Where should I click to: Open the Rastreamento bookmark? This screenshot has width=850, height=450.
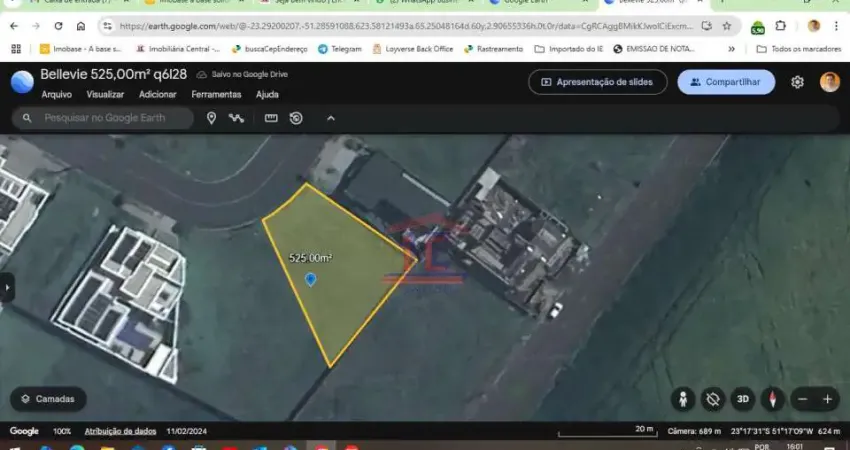click(493, 49)
